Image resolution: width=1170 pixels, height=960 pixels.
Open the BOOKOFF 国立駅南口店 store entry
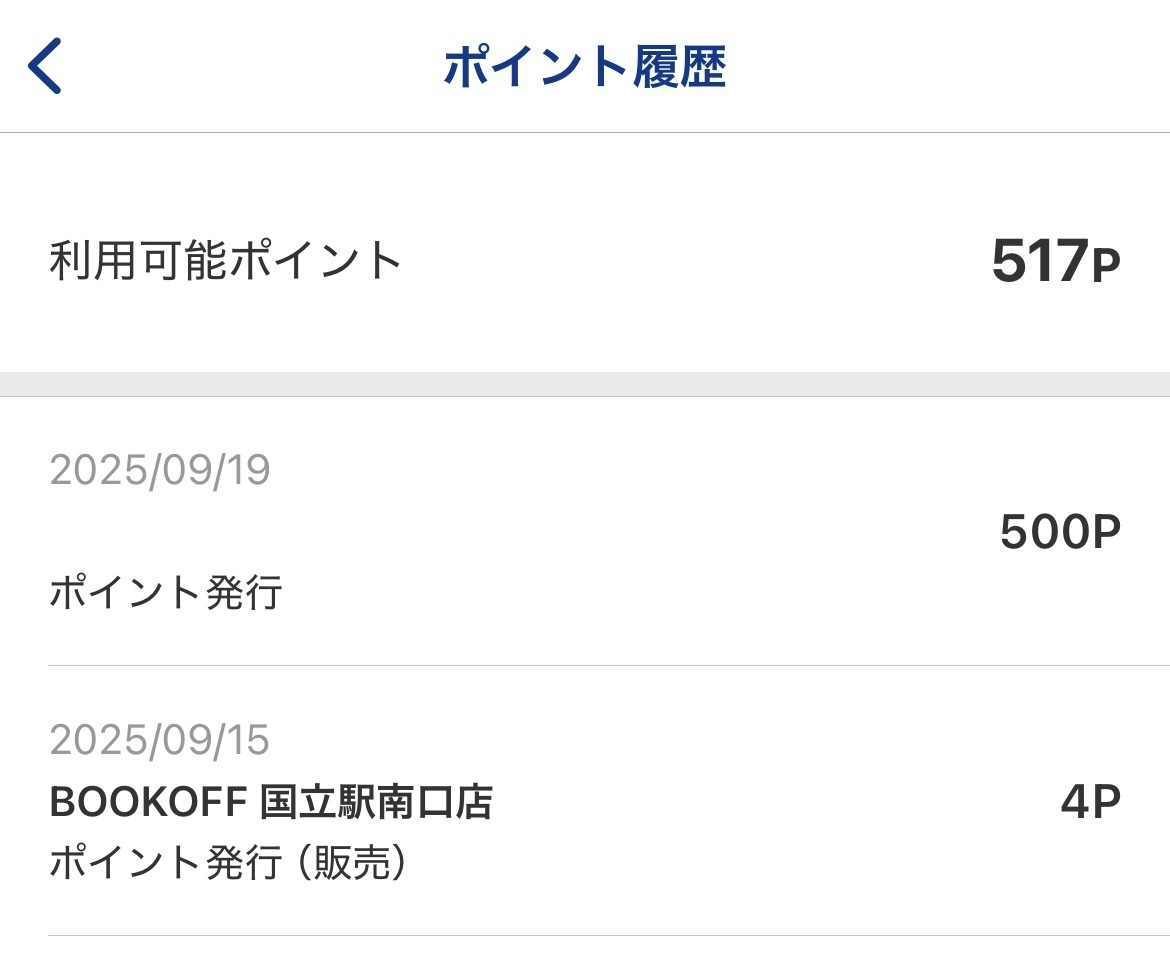coord(270,801)
